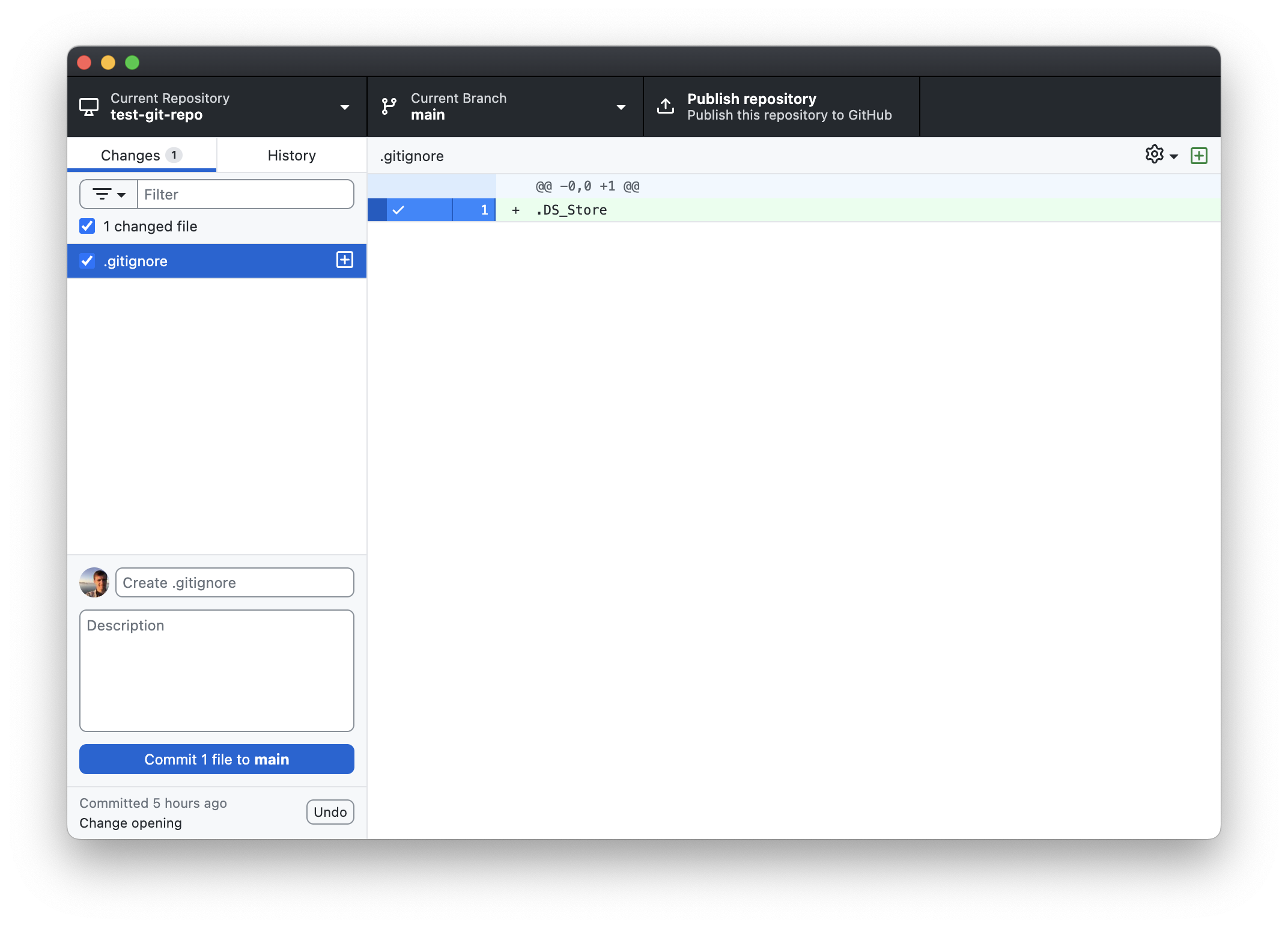This screenshot has width=1288, height=928.
Task: Minimize window with yellow button
Action: 108,63
